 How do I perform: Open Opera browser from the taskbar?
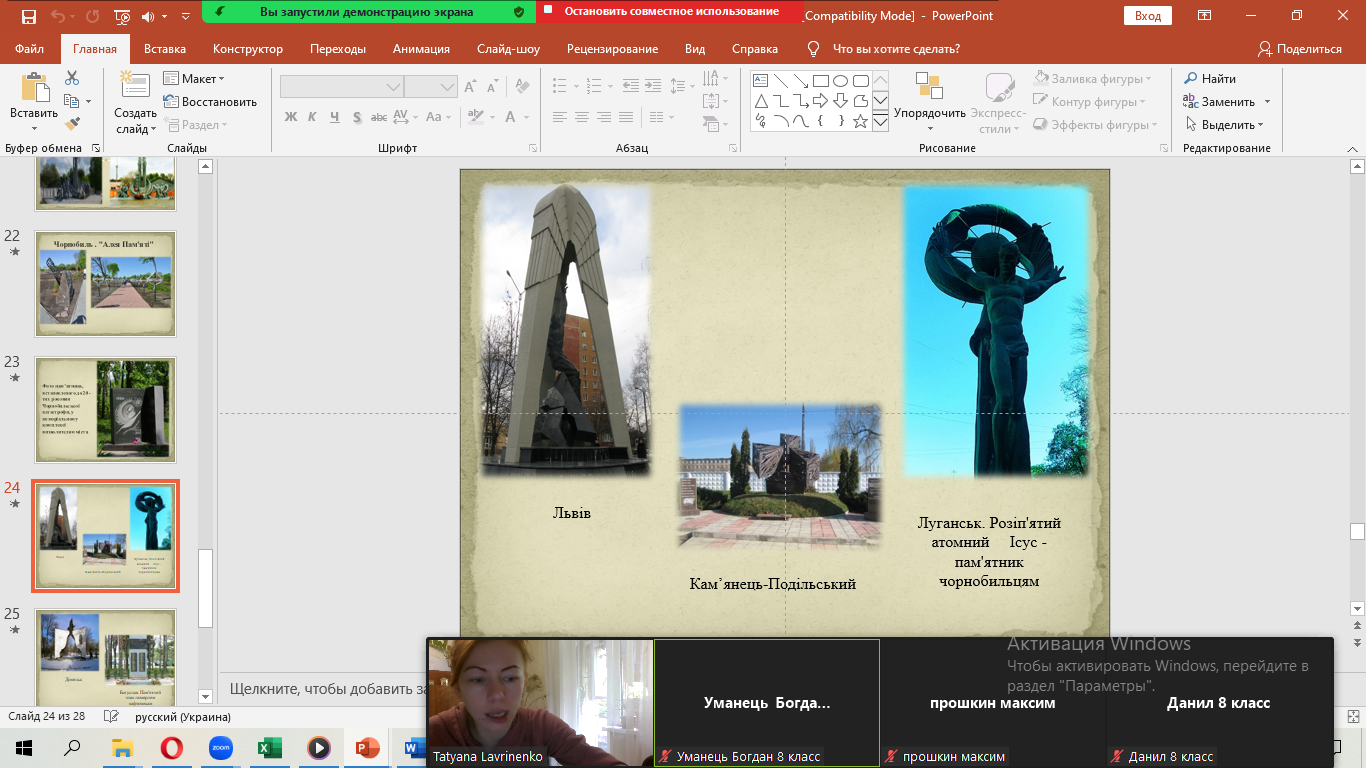pos(171,747)
